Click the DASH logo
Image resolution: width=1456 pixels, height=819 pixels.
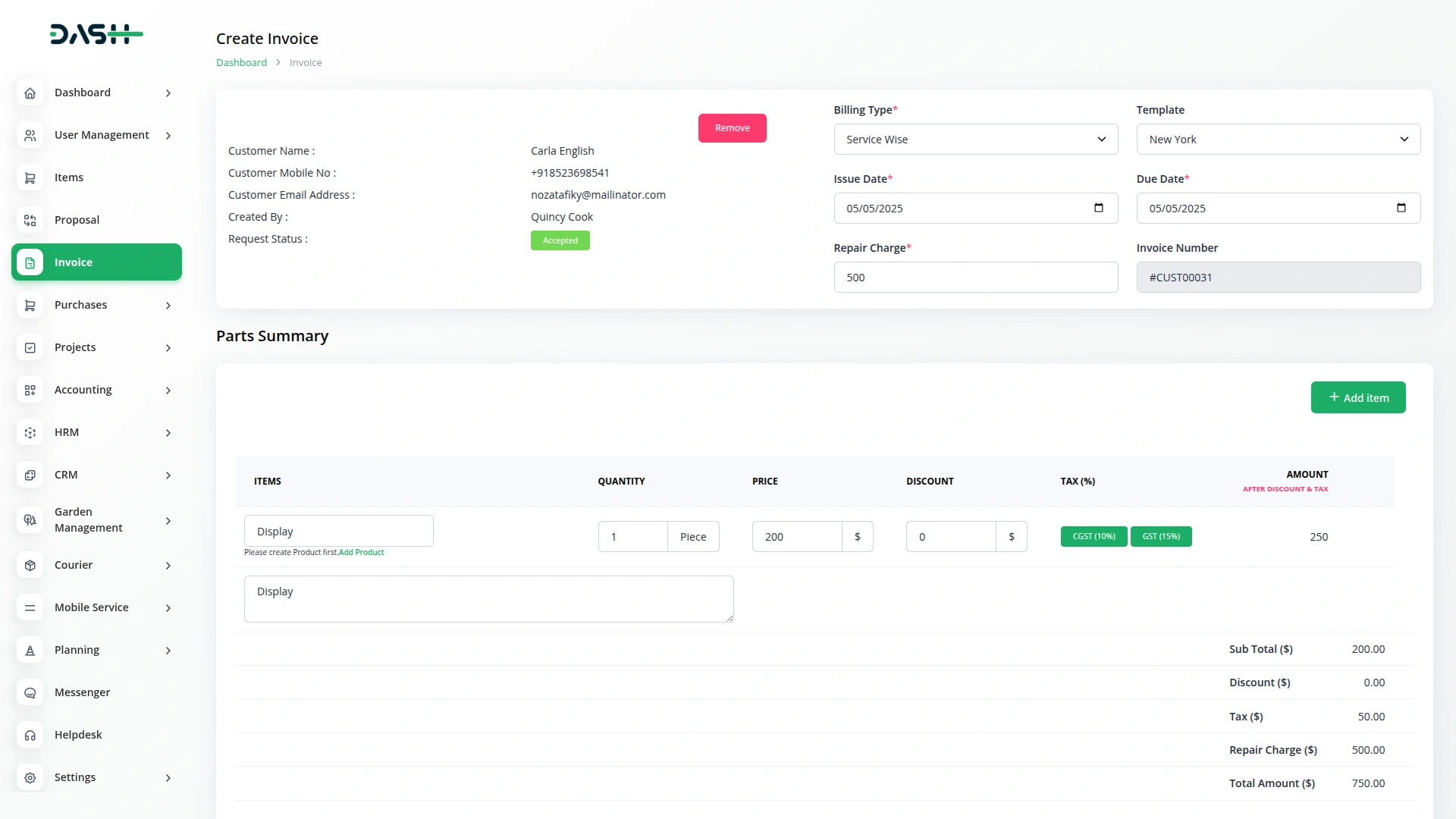point(96,34)
